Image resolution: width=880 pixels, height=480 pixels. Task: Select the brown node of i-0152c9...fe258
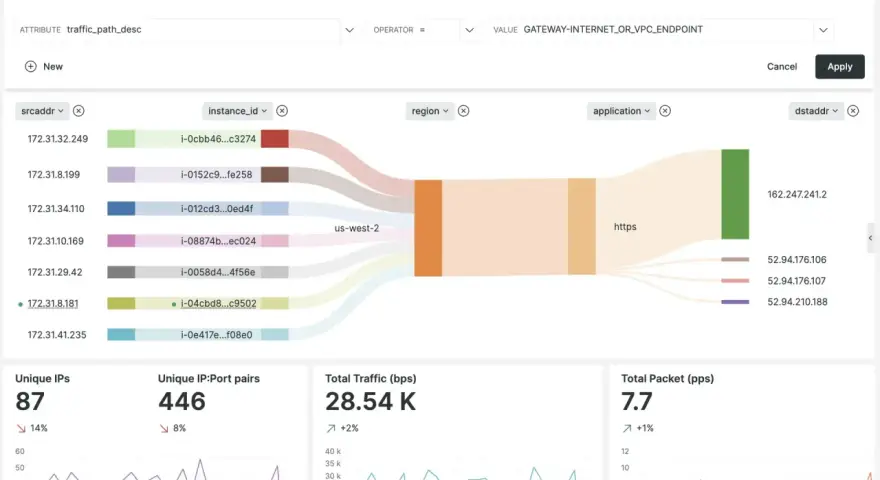click(x=275, y=175)
